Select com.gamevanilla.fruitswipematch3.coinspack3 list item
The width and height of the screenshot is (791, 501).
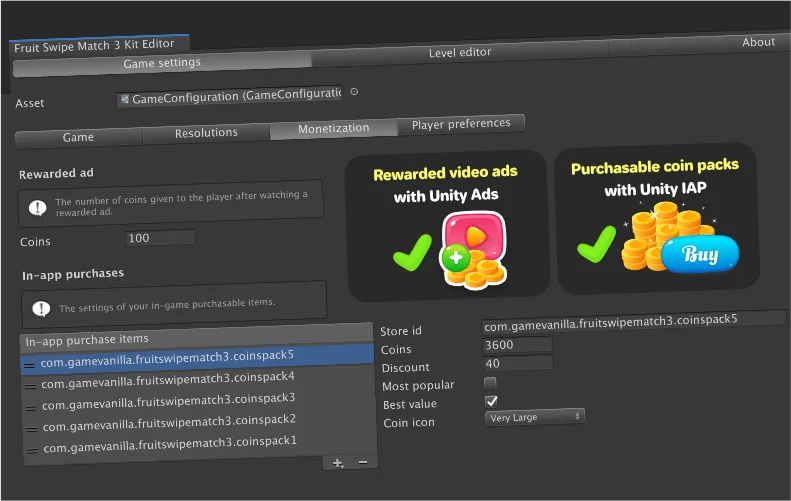tap(199, 402)
